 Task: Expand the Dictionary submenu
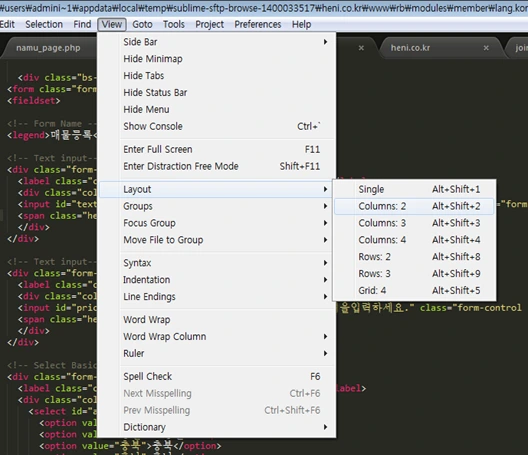point(217,427)
